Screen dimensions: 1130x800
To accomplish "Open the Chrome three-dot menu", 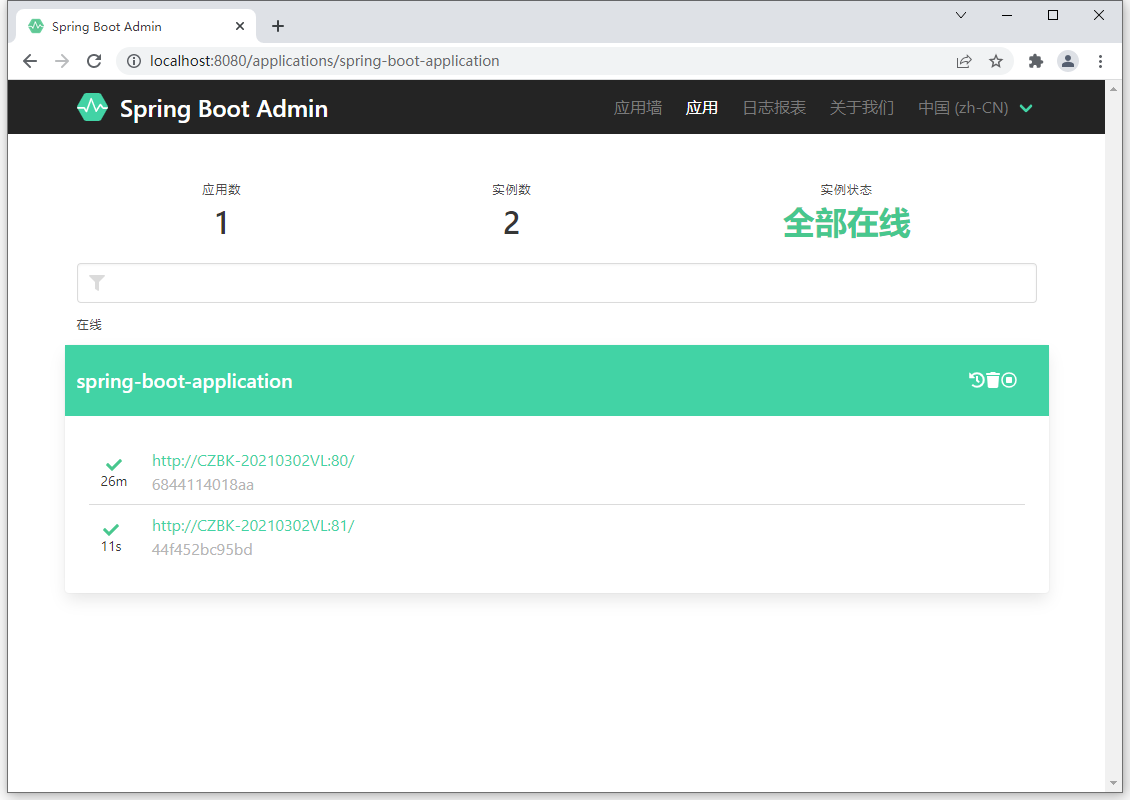I will 1100,61.
